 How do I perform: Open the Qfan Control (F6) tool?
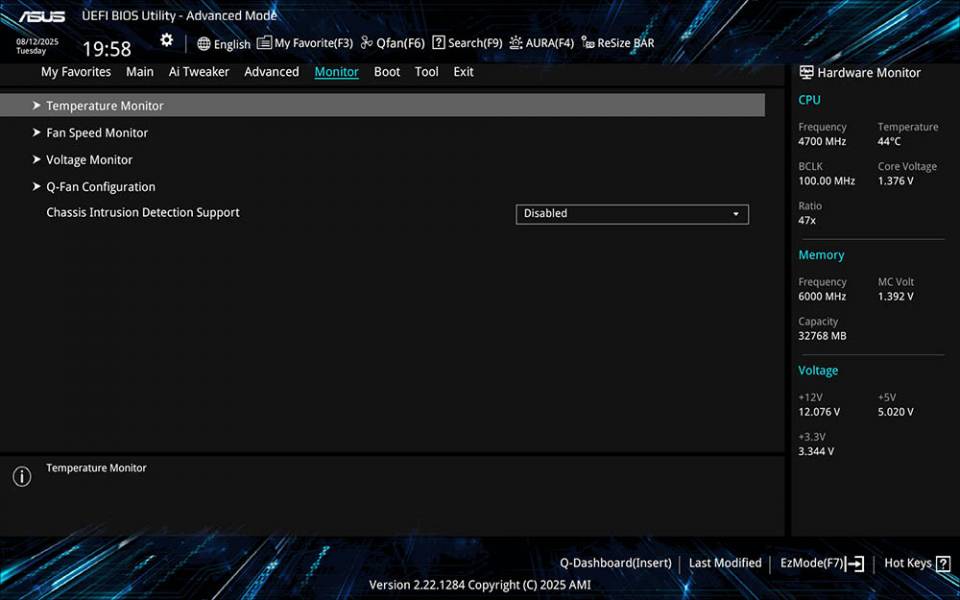[392, 43]
